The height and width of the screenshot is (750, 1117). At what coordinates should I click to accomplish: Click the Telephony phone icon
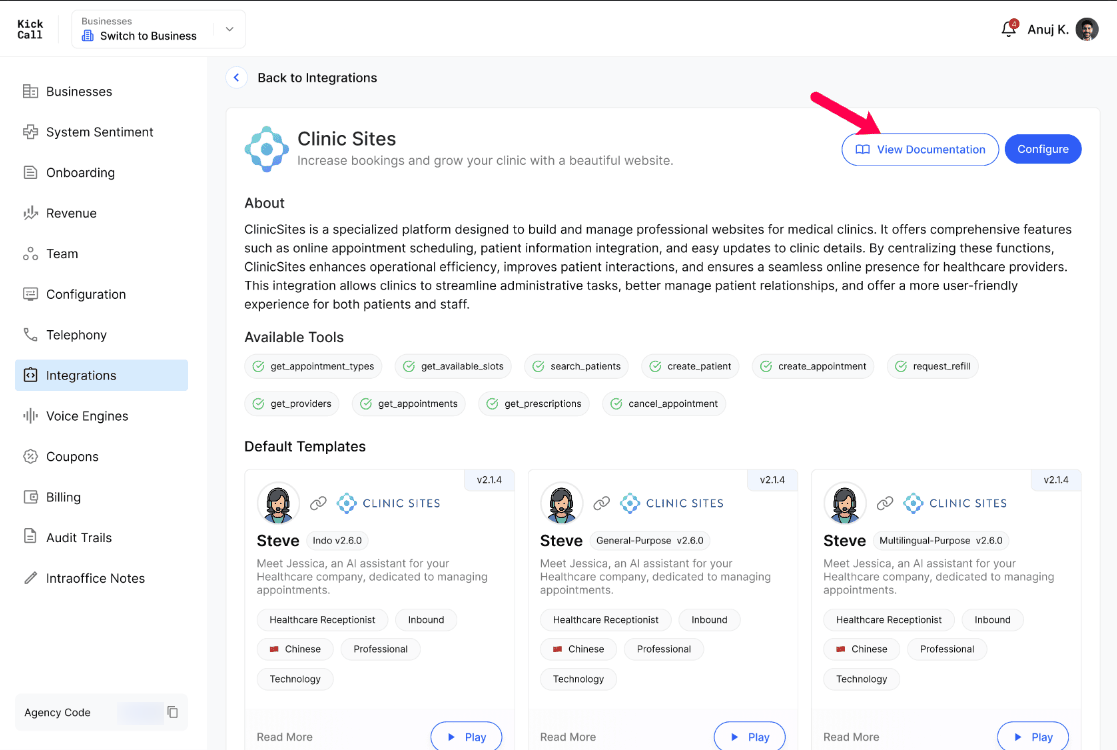point(30,335)
